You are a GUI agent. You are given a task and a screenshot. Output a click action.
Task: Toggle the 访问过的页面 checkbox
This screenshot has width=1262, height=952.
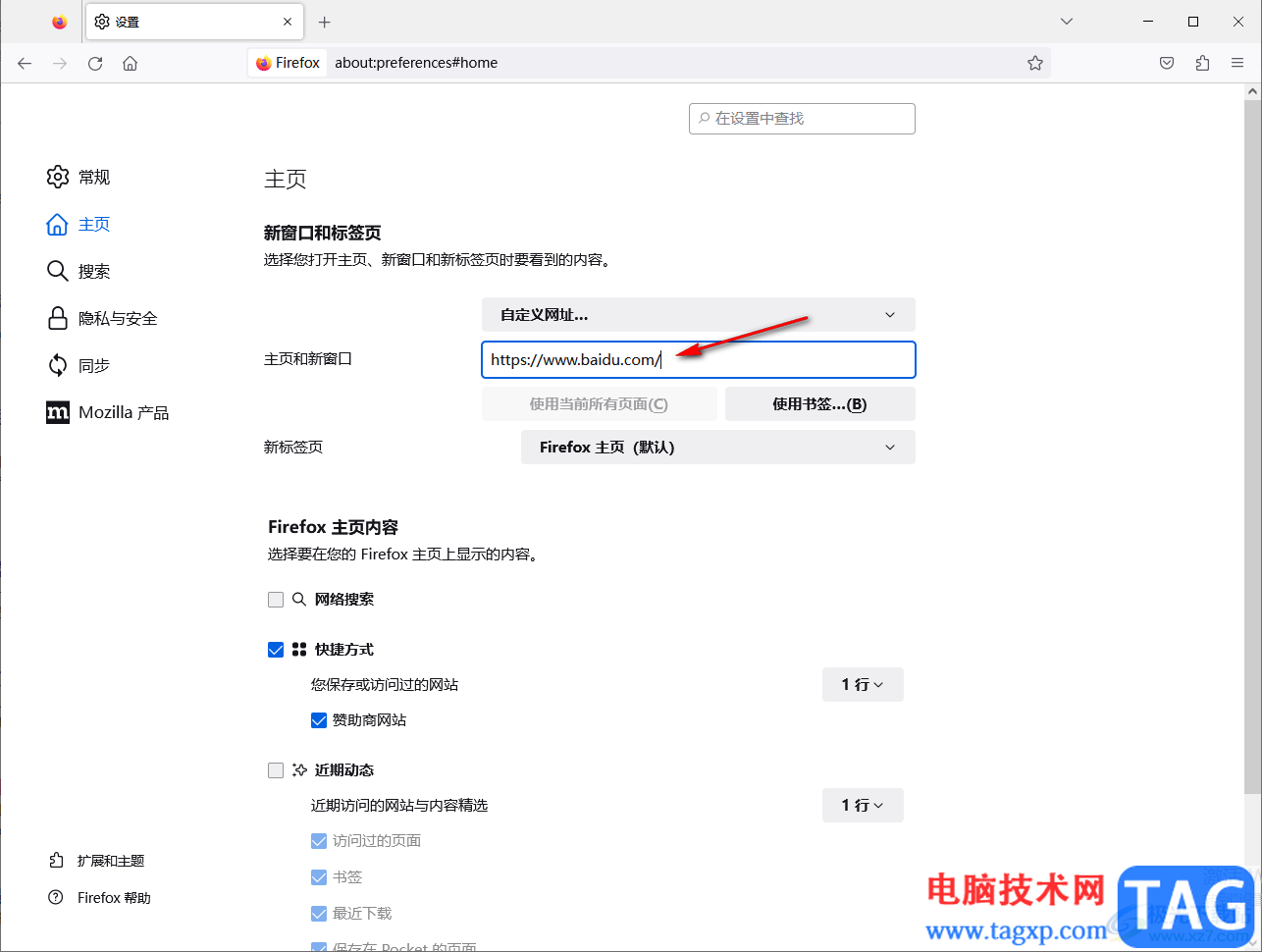click(x=319, y=841)
